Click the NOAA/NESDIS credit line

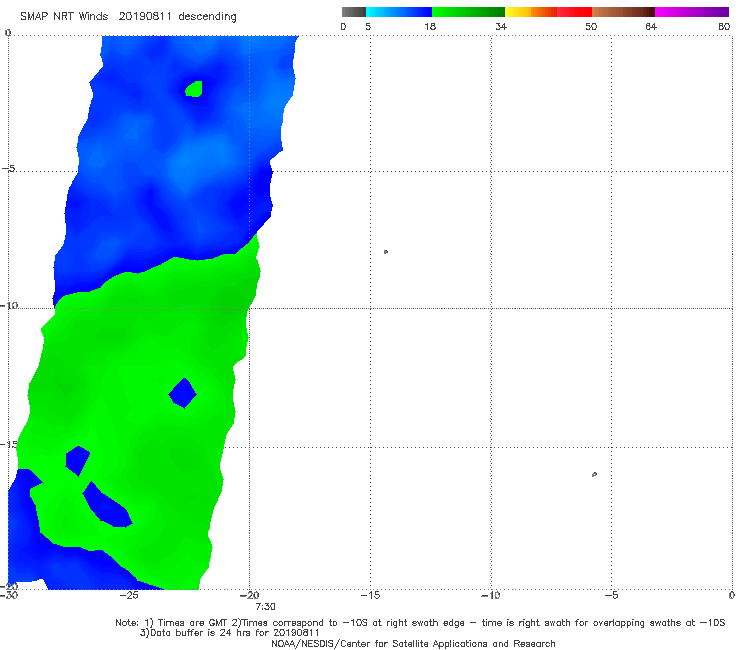413,644
